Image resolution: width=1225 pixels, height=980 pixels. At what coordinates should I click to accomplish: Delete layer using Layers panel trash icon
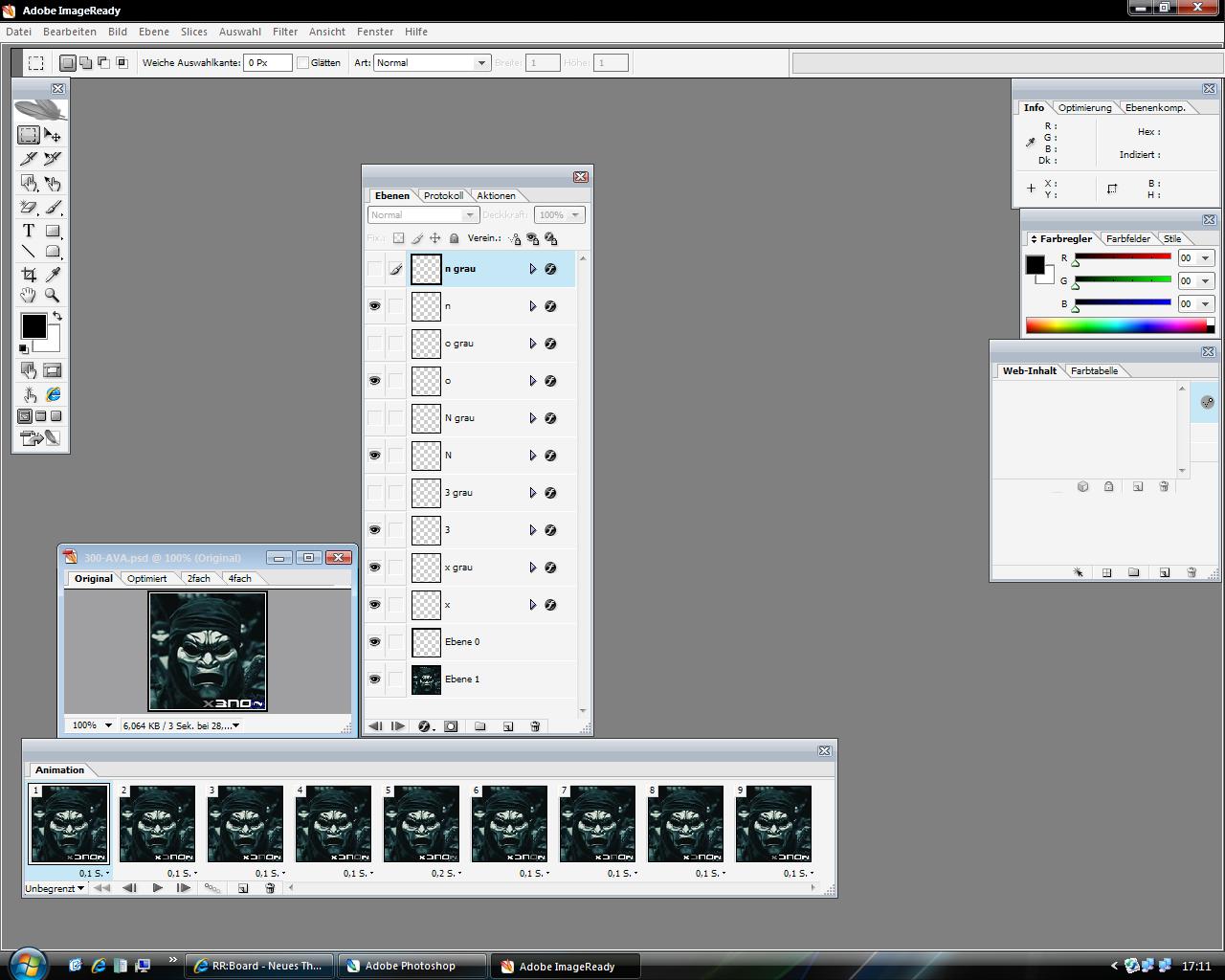click(535, 726)
